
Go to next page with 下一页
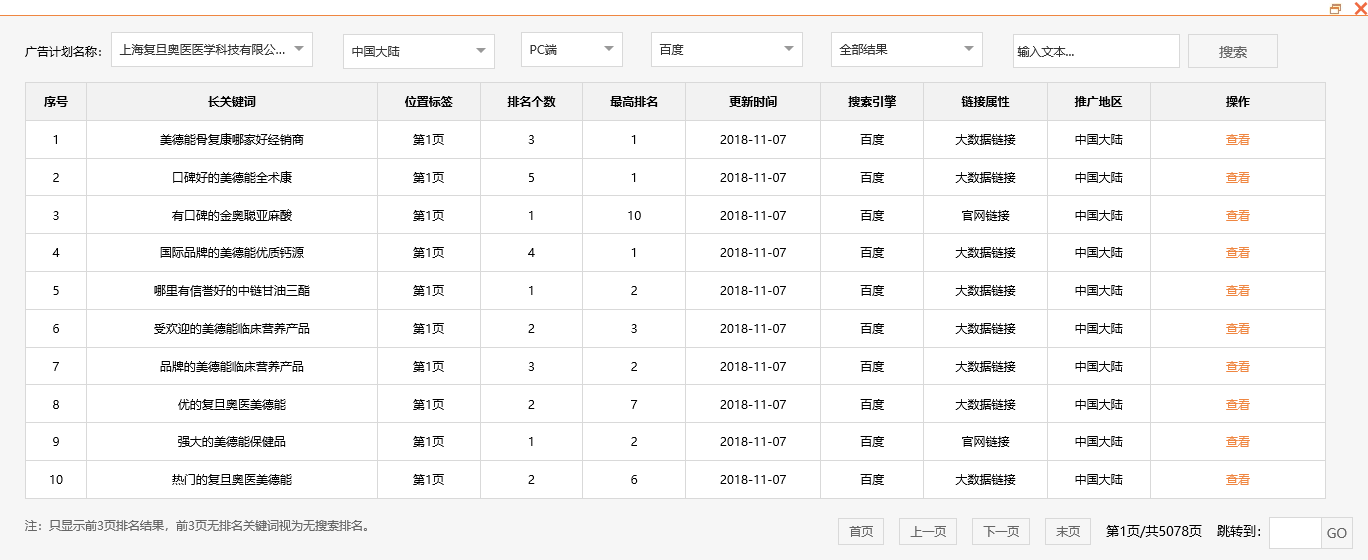tap(1001, 532)
